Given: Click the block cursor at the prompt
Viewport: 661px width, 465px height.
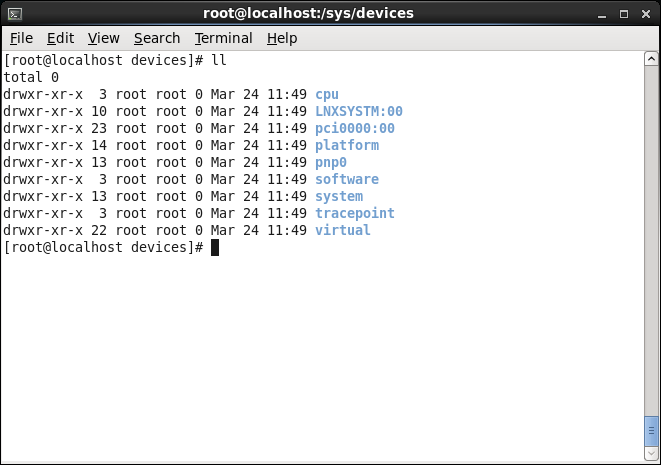Looking at the screenshot, I should coord(214,247).
